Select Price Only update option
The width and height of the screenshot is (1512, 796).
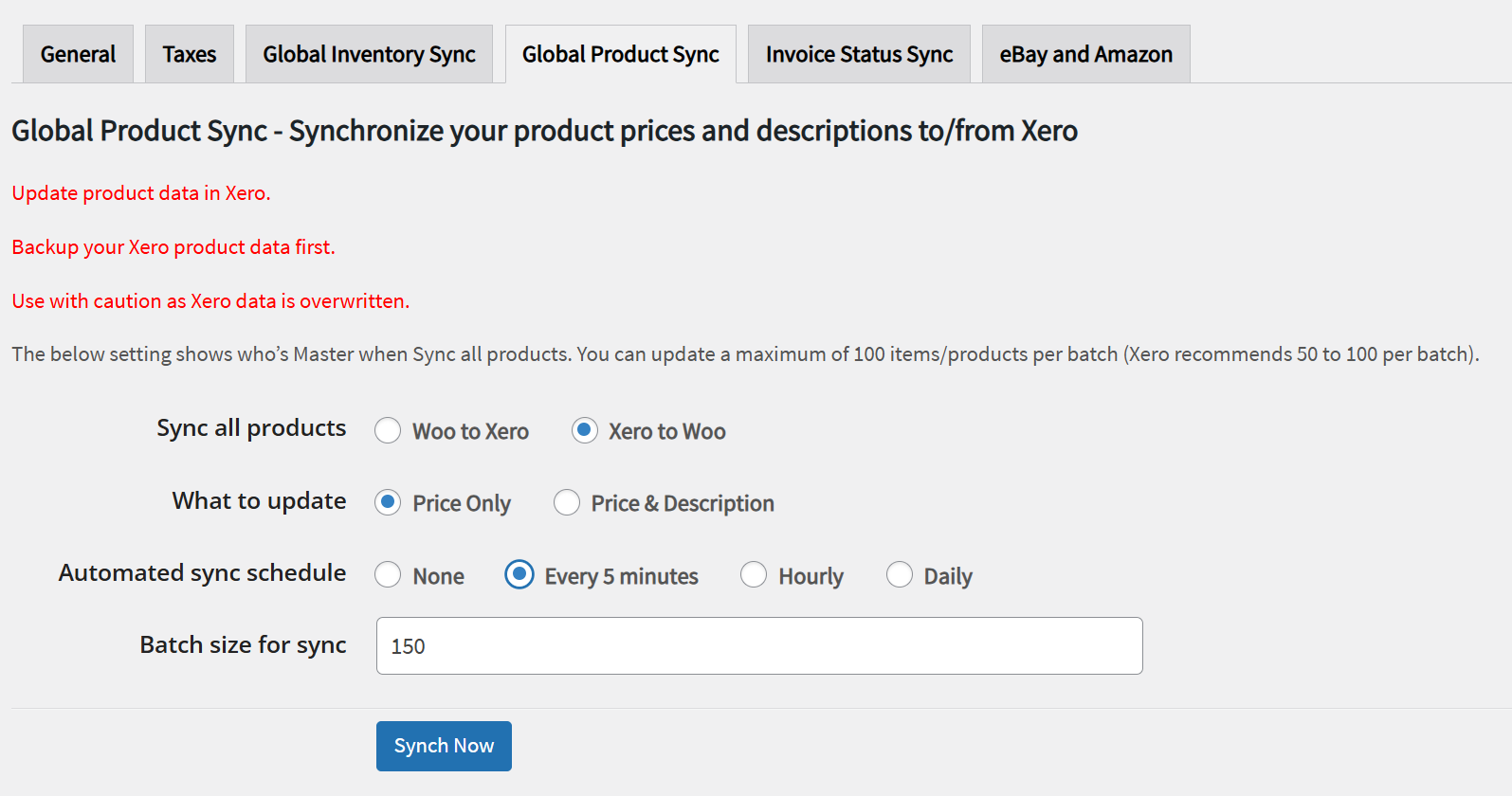388,503
